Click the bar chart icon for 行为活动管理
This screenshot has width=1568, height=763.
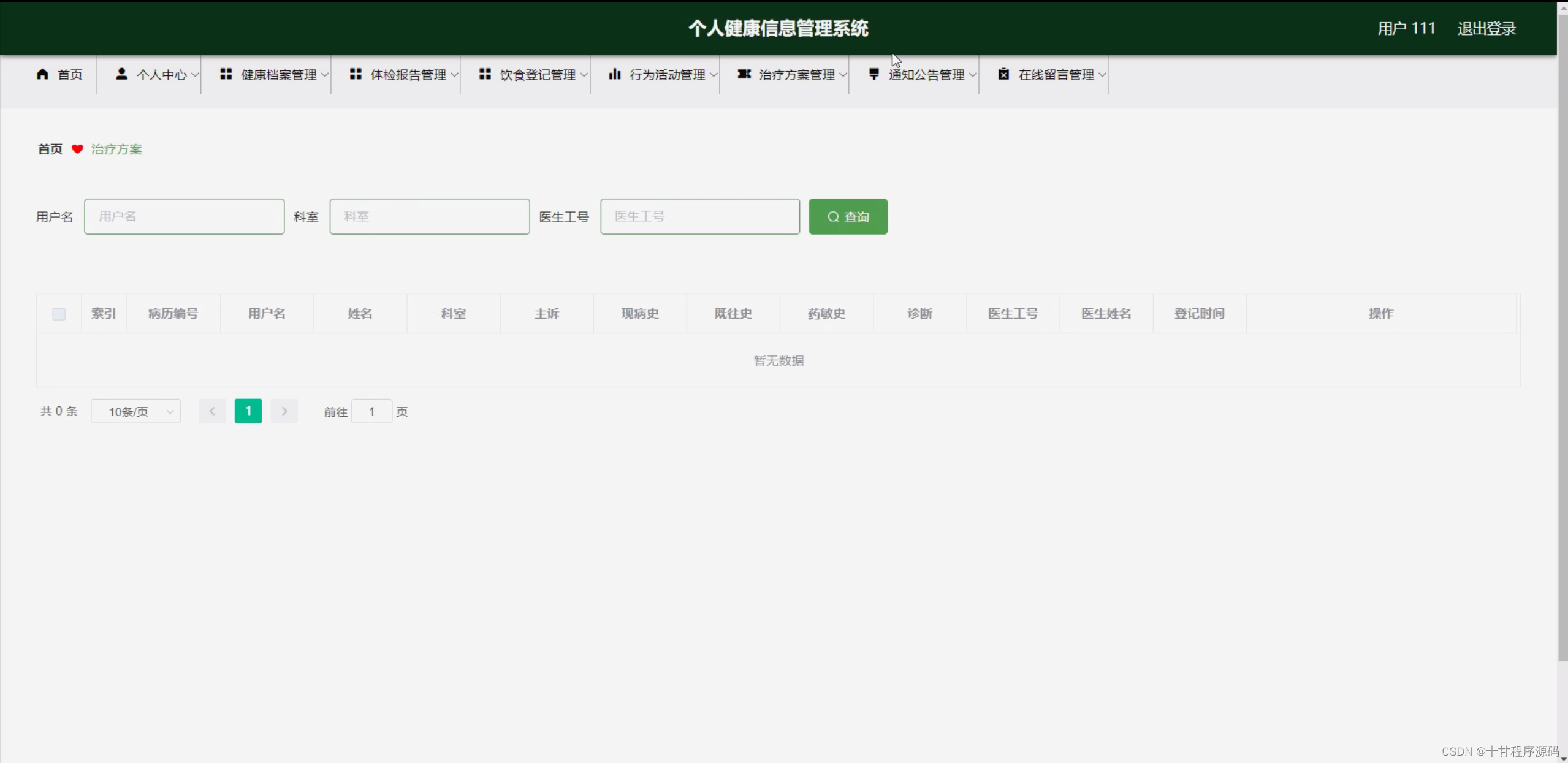(615, 74)
